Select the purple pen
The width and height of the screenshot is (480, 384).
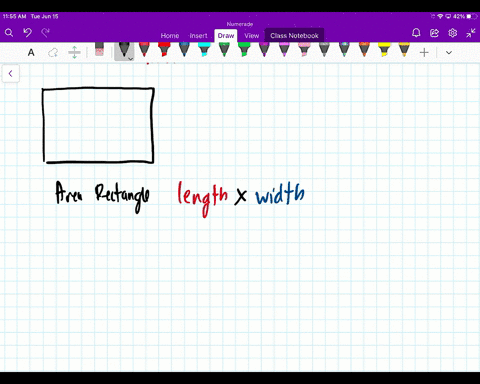click(264, 49)
